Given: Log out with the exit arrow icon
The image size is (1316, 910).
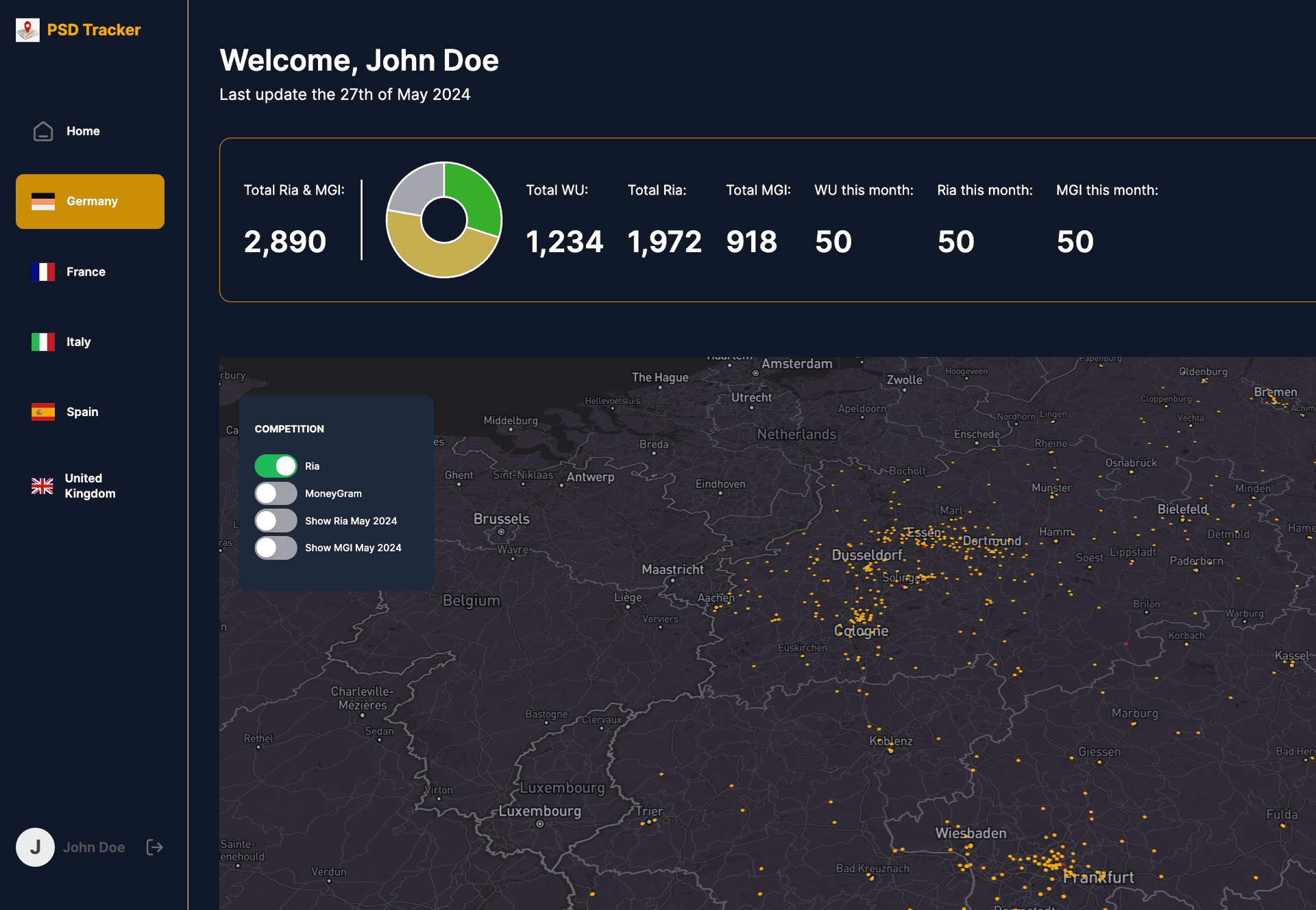Looking at the screenshot, I should tap(155, 848).
